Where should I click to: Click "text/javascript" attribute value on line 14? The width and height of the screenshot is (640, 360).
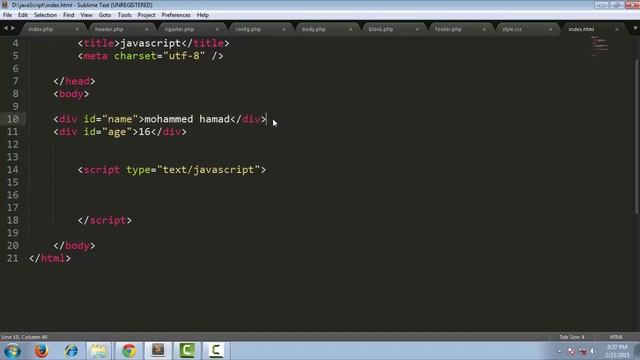pyautogui.click(x=208, y=170)
